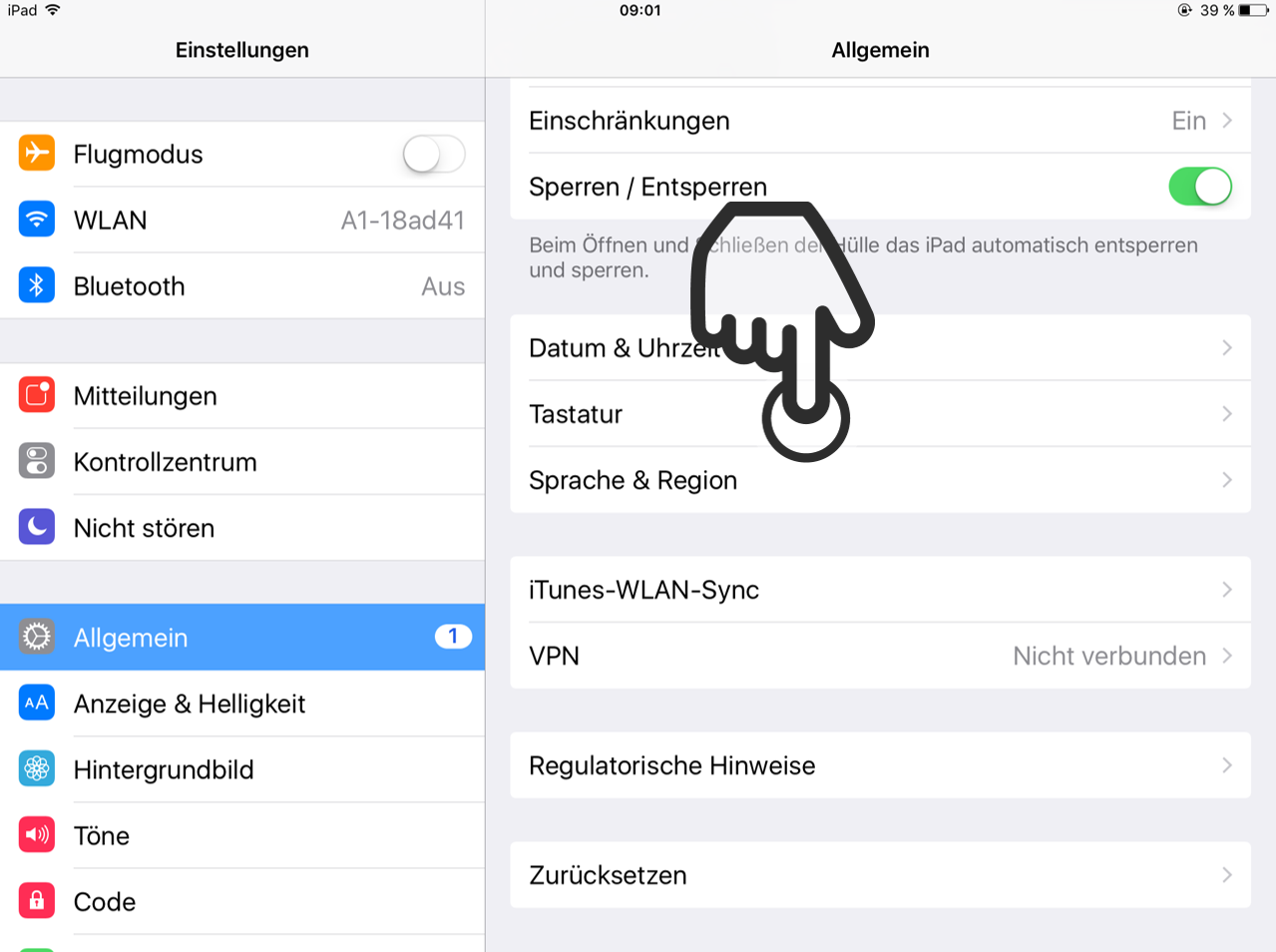Tap the blue WLAN wifi icon
This screenshot has width=1276, height=952.
tap(37, 220)
